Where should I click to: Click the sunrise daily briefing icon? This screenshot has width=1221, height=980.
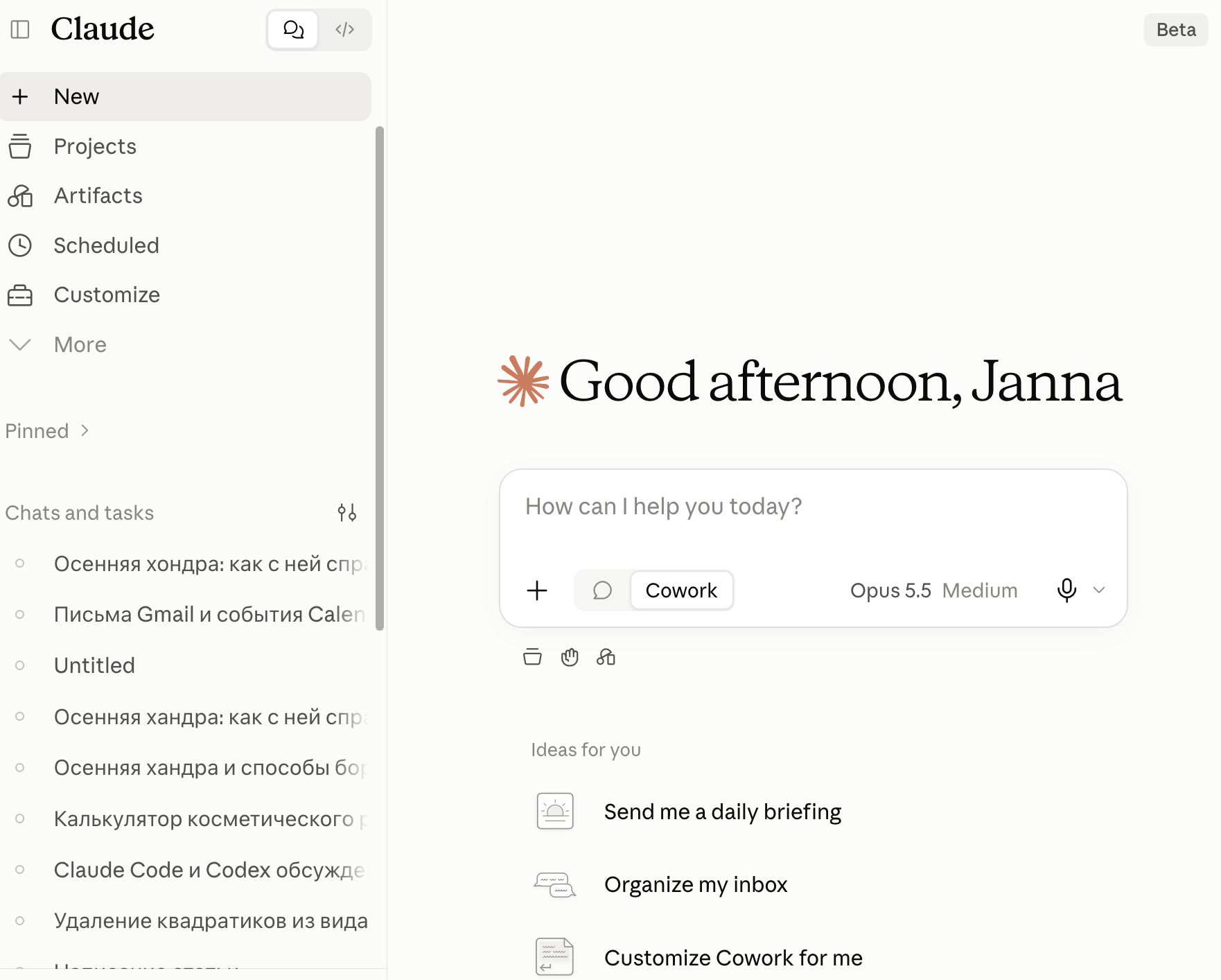555,811
